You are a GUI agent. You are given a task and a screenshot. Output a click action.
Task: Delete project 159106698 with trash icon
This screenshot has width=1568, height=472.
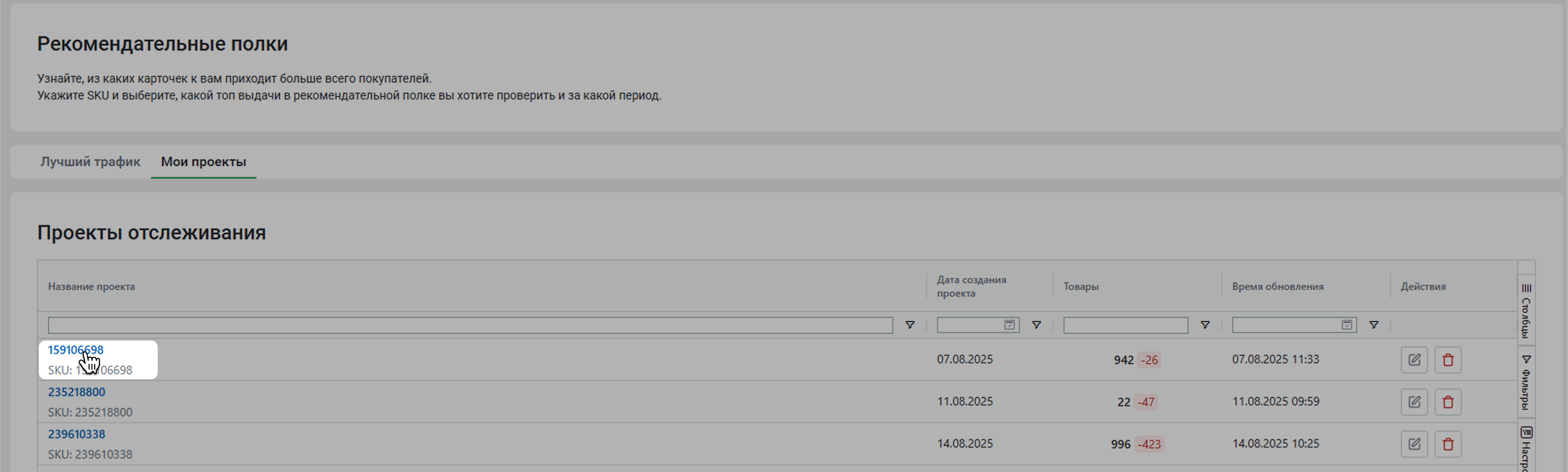point(1447,359)
